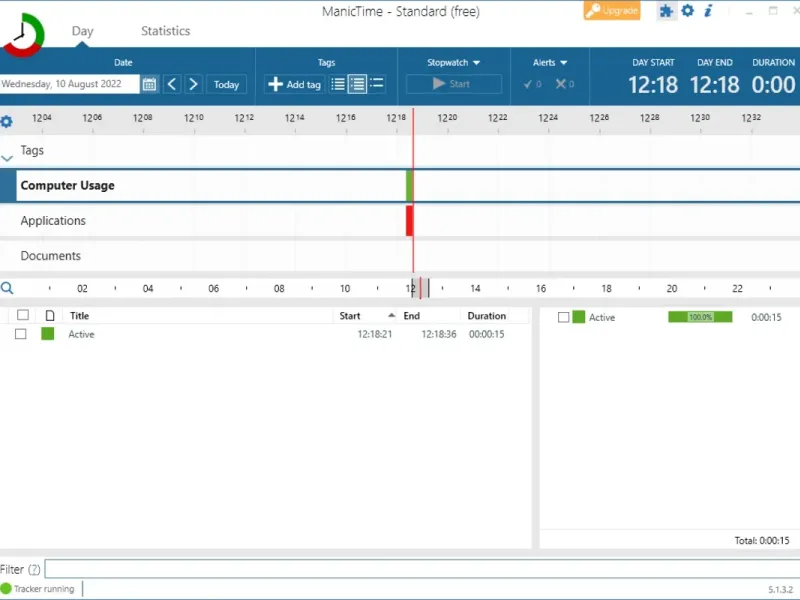Click the Today button

tap(226, 84)
